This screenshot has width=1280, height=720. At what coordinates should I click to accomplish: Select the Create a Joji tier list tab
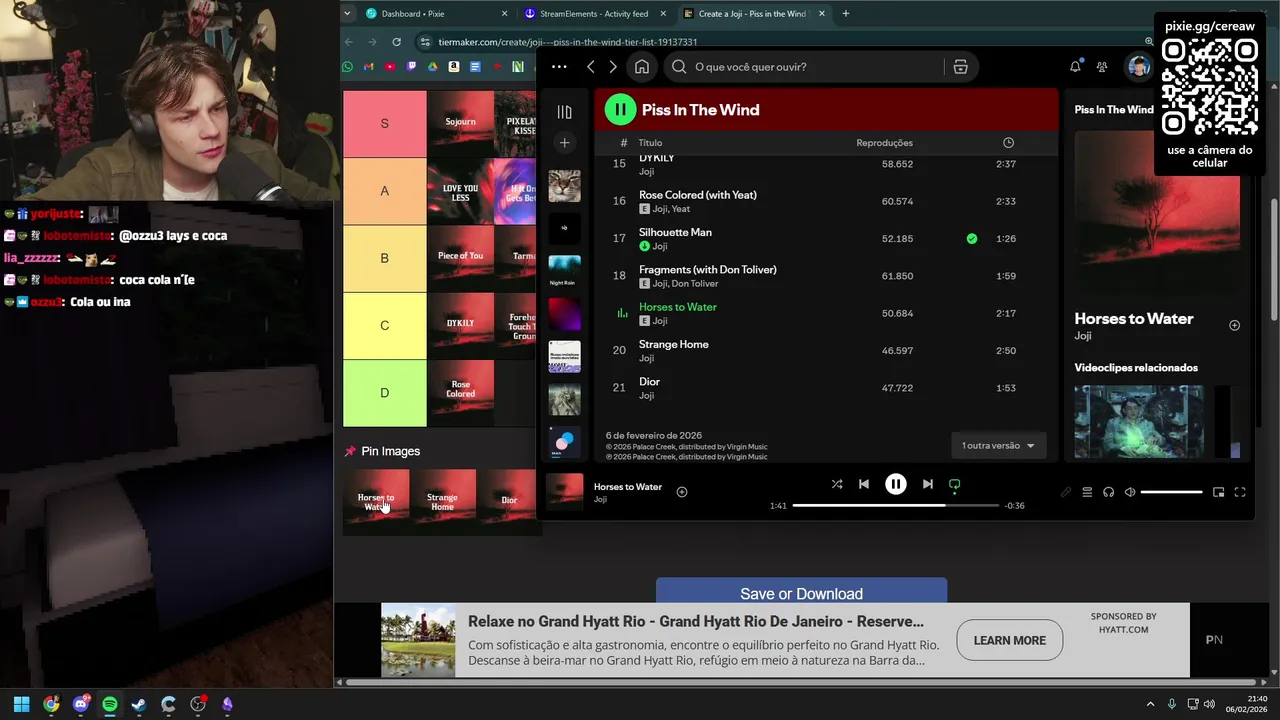[x=755, y=14]
